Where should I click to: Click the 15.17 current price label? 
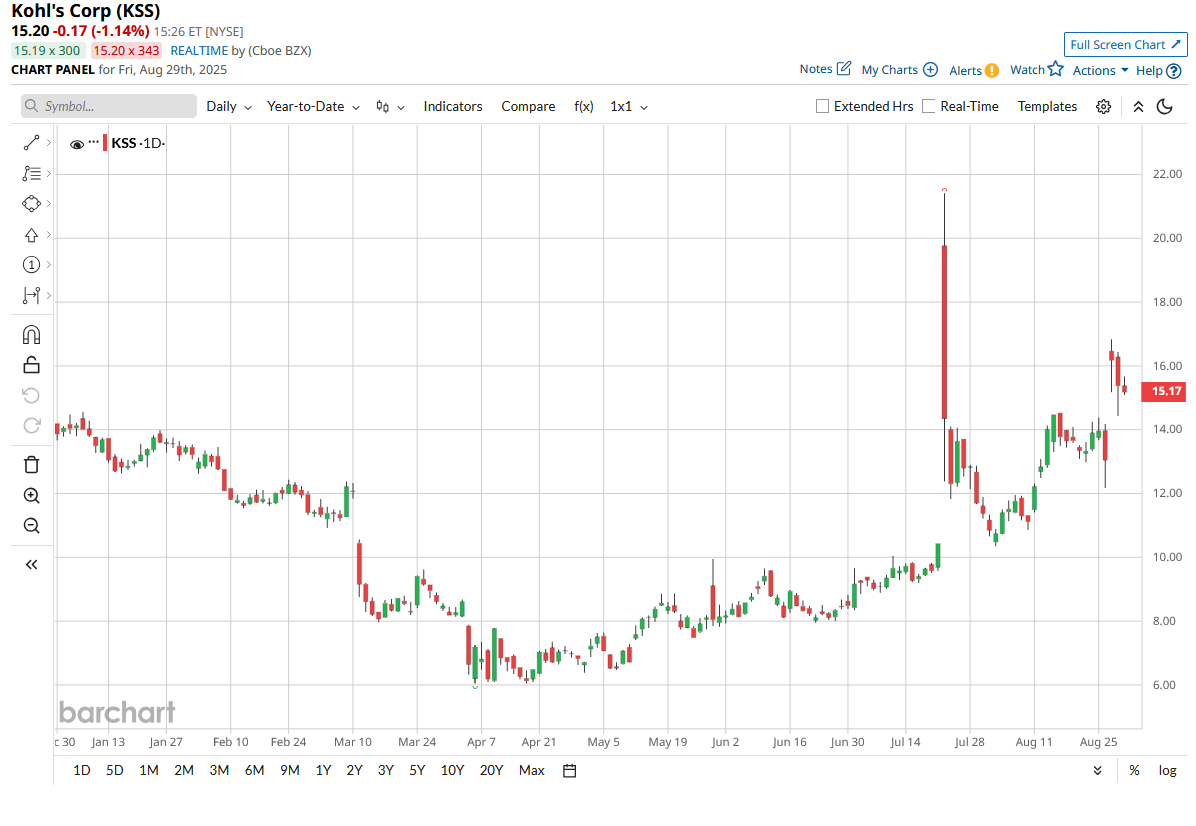pyautogui.click(x=1165, y=391)
